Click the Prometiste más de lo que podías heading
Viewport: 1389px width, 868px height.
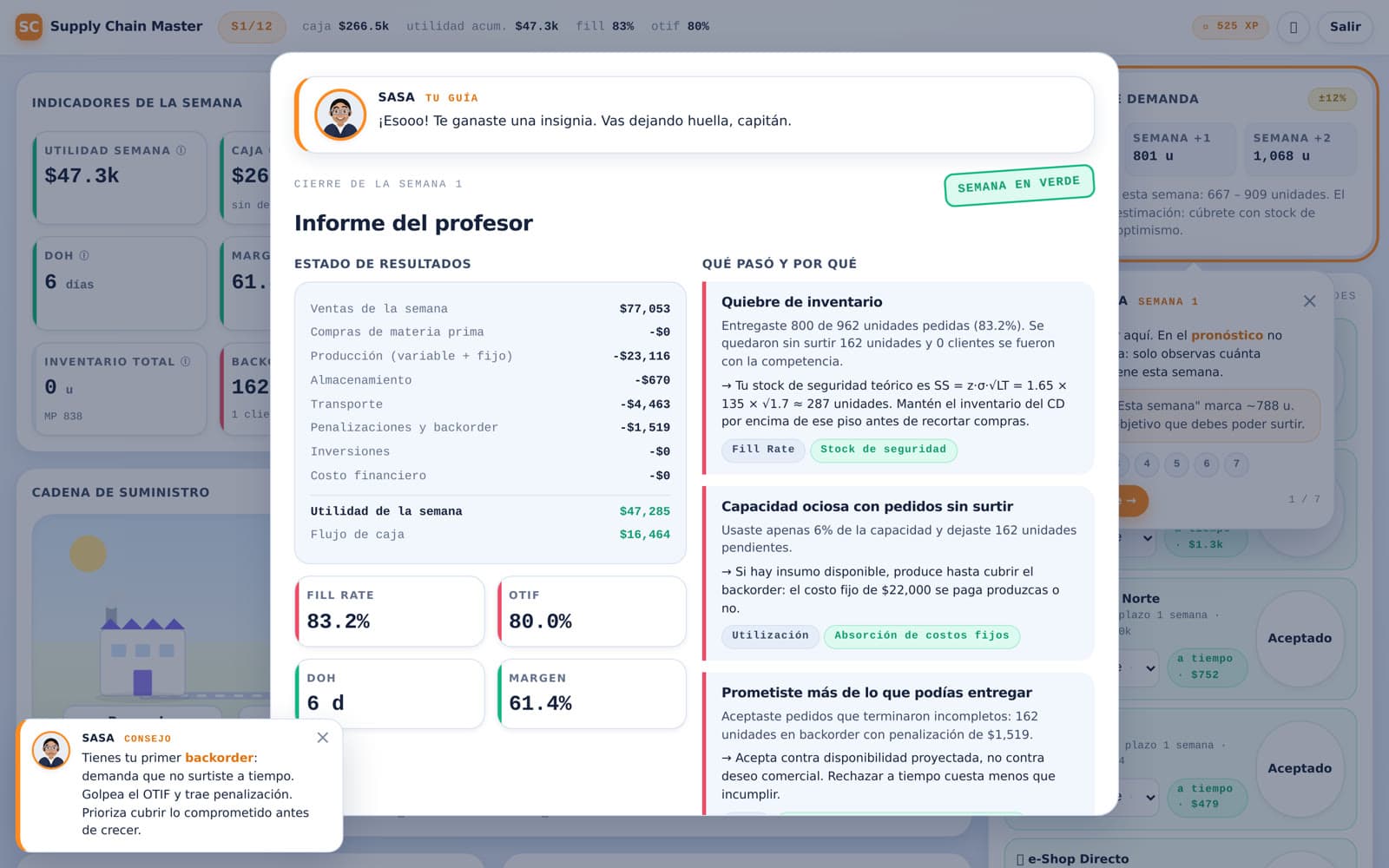coord(876,693)
